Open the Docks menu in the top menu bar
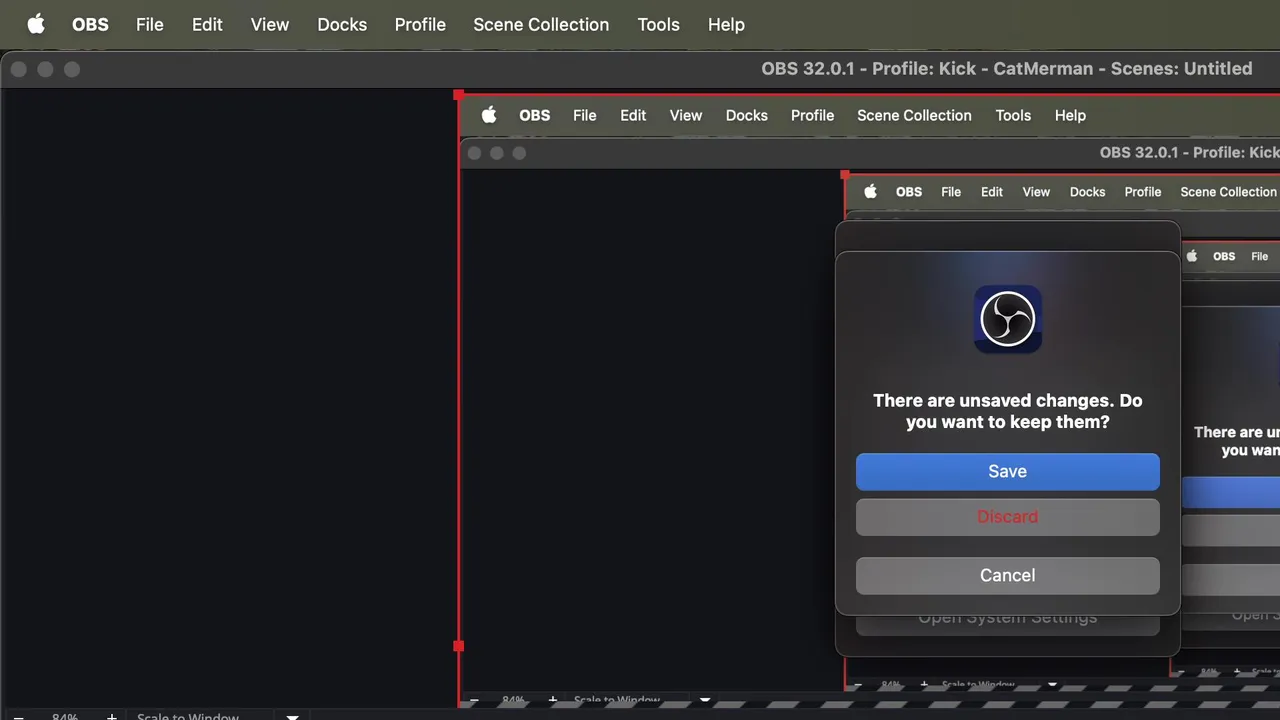 pos(342,24)
